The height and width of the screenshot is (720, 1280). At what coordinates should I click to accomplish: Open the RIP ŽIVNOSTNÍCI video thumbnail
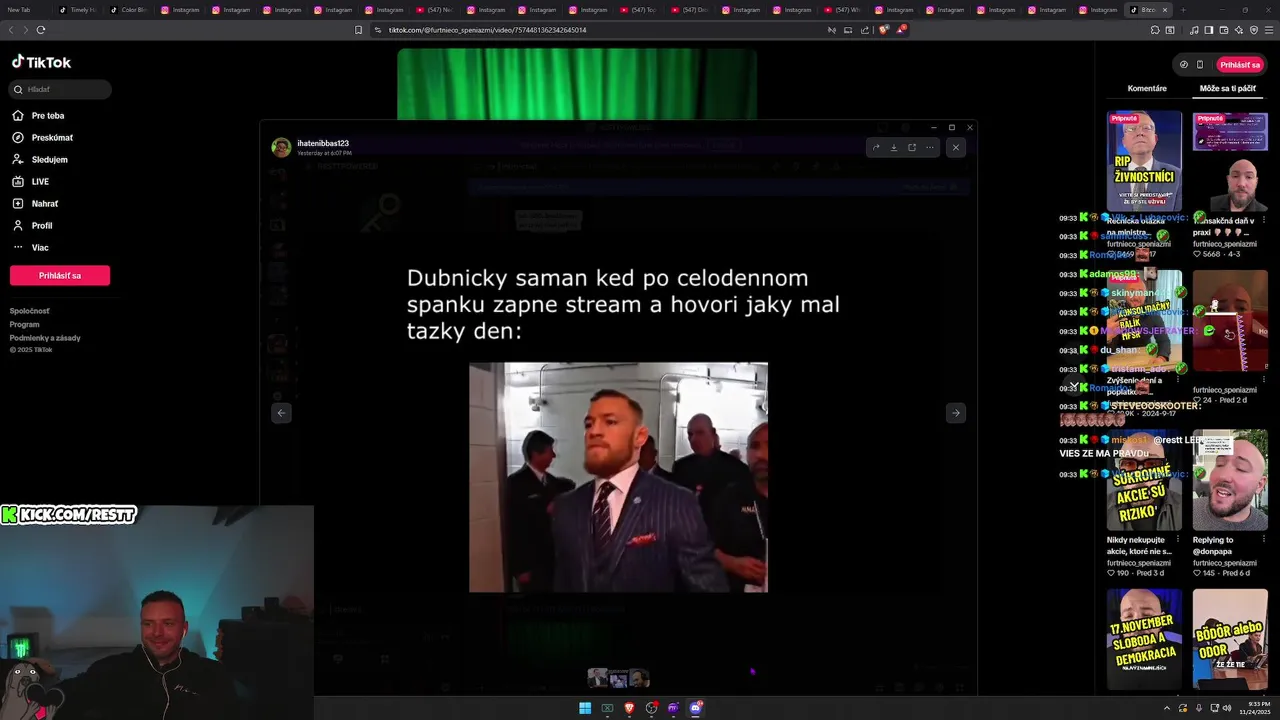[x=1144, y=161]
